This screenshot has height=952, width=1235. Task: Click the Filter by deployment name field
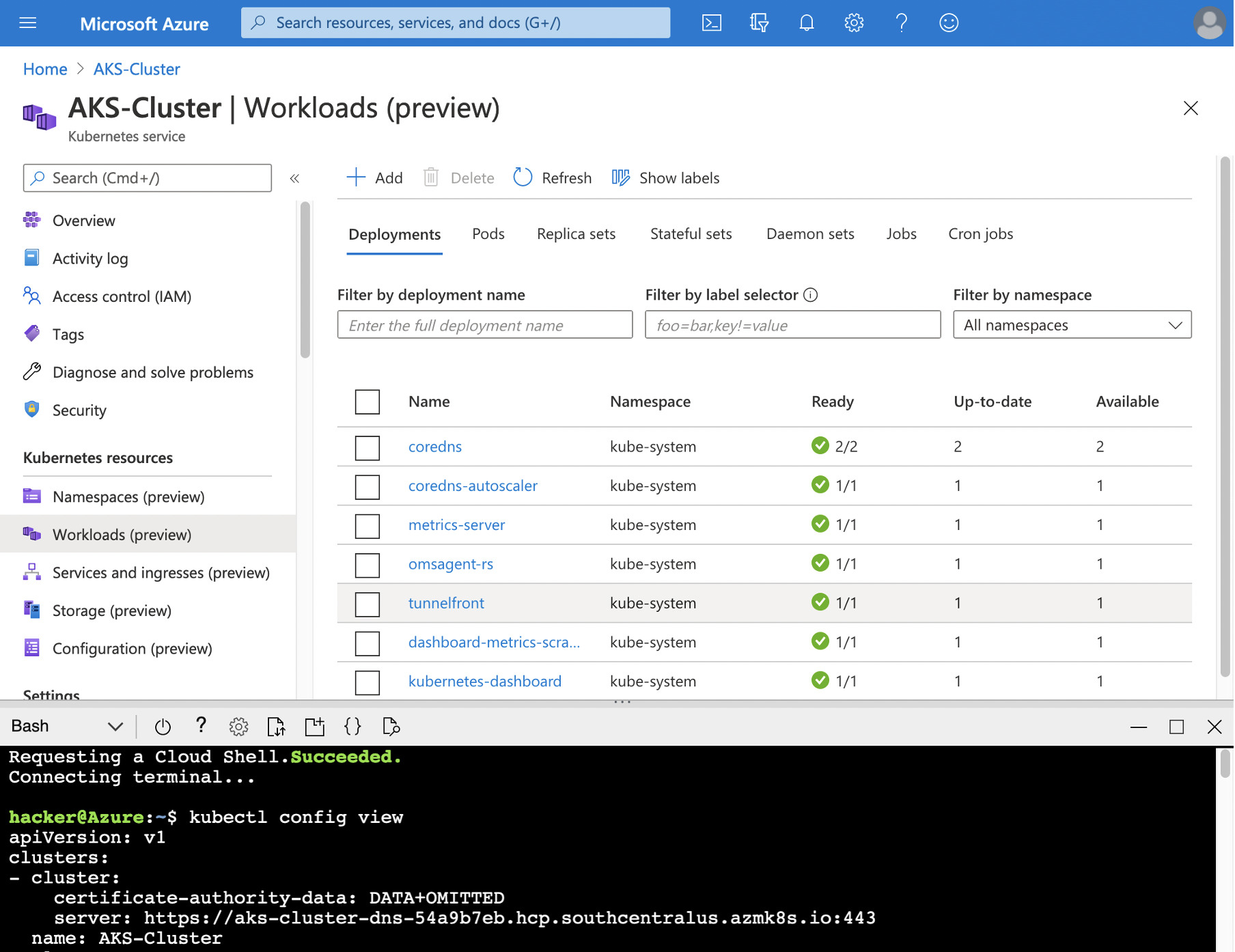(485, 325)
